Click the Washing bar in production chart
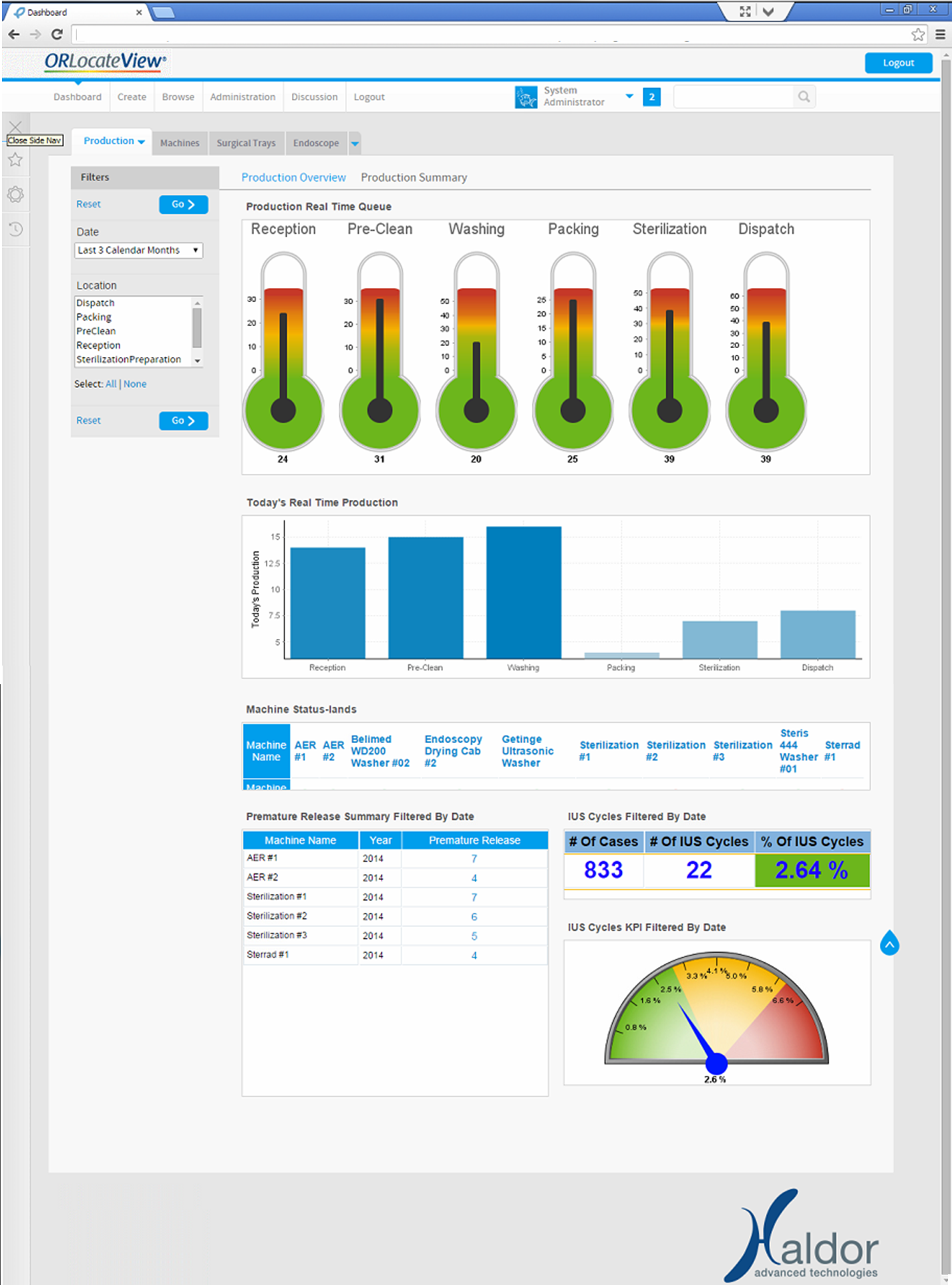The width and height of the screenshot is (952, 1285). pos(524,593)
